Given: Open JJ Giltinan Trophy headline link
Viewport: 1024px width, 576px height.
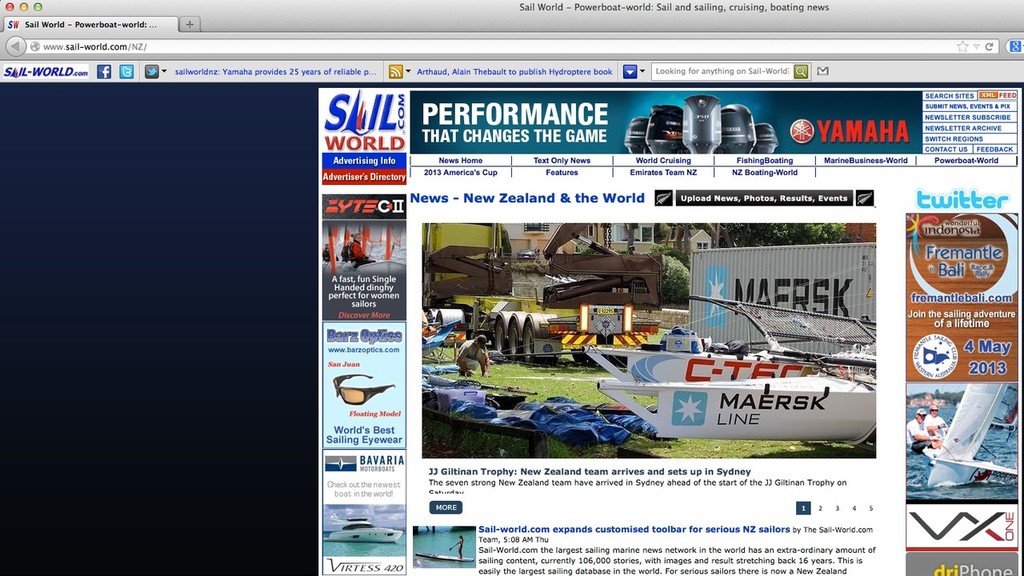Looking at the screenshot, I should point(590,472).
